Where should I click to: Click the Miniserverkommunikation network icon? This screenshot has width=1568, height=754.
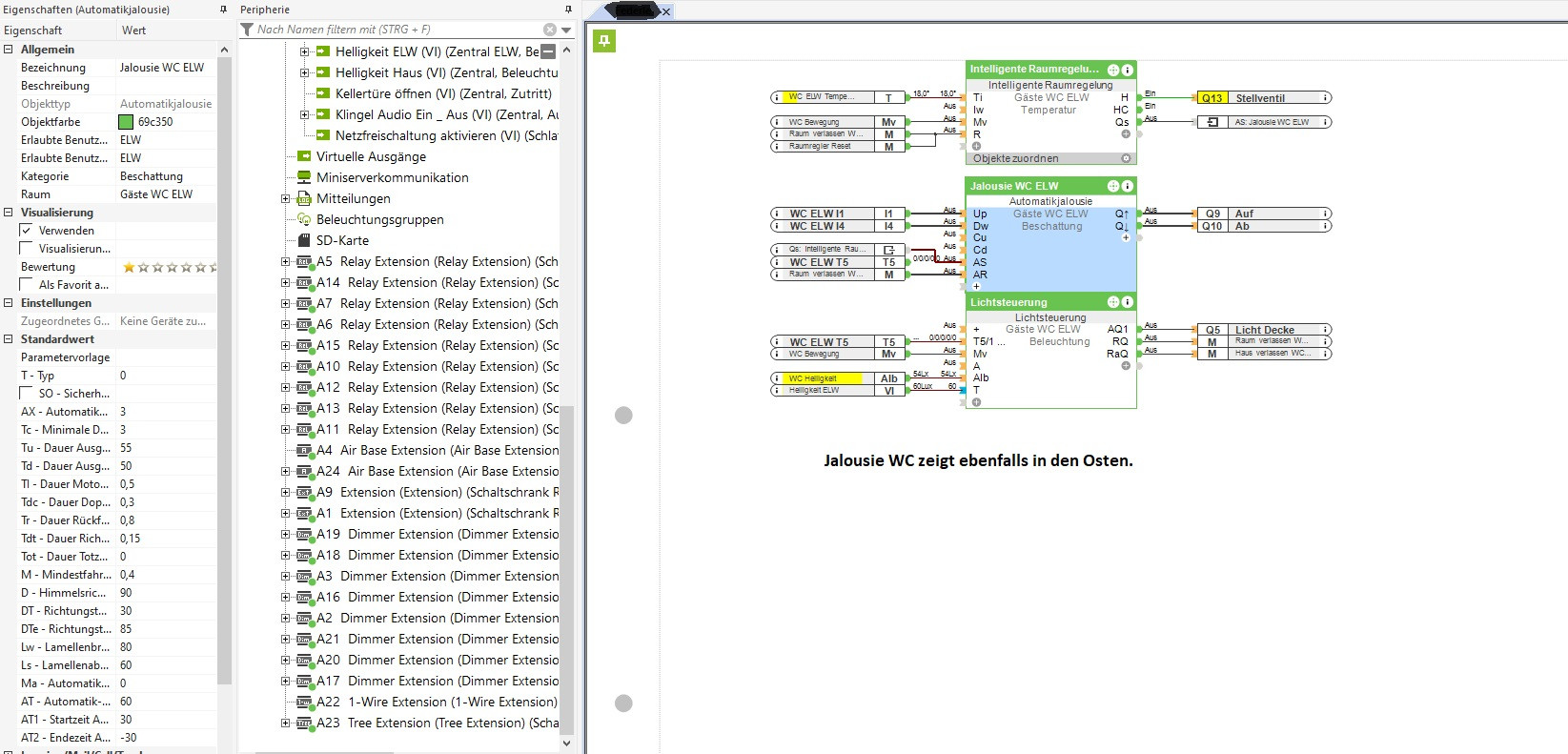[304, 177]
